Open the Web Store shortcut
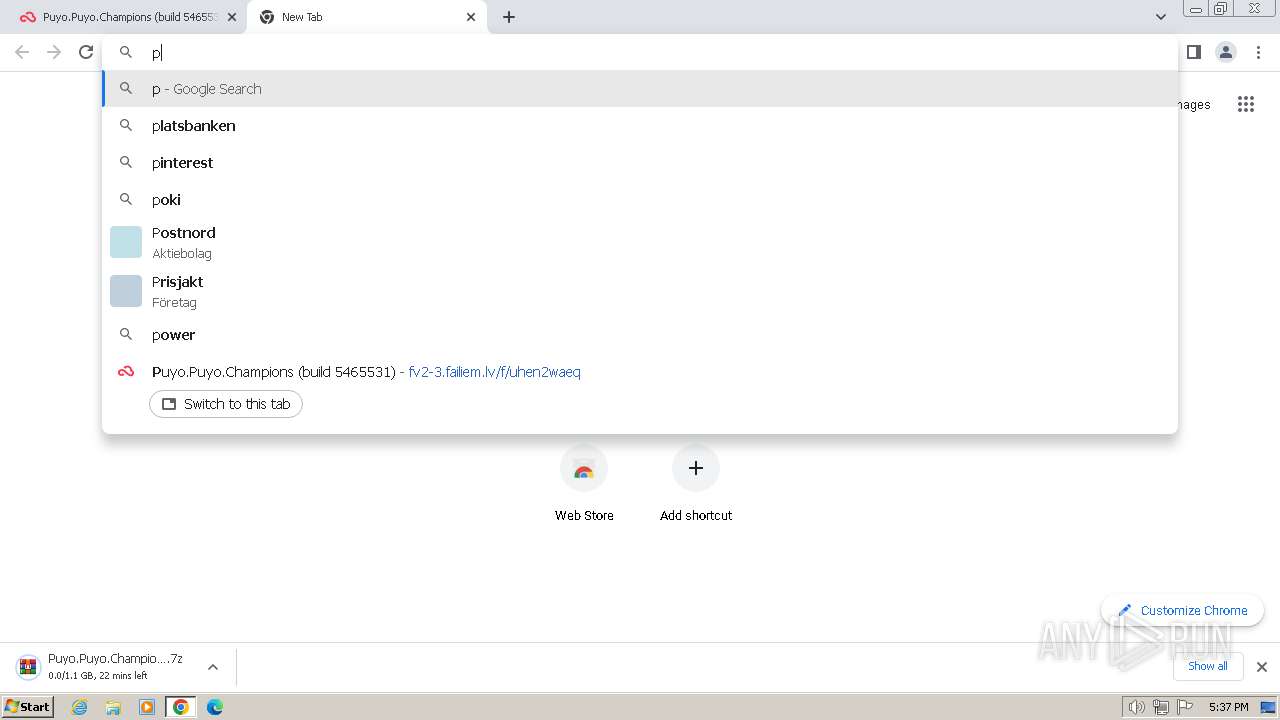The height and width of the screenshot is (720, 1280). click(584, 484)
